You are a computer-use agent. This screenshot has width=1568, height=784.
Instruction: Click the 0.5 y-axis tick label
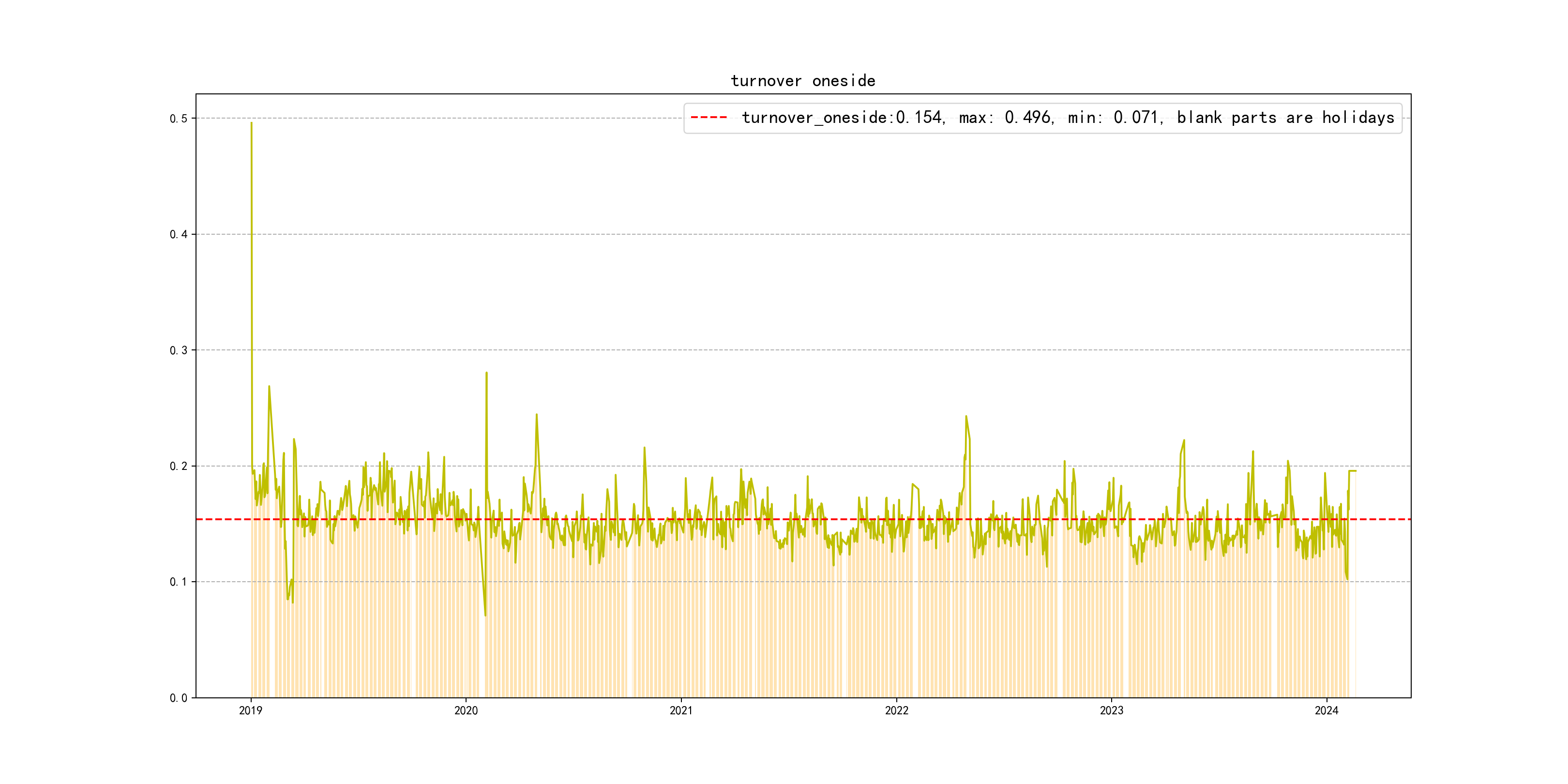(179, 119)
